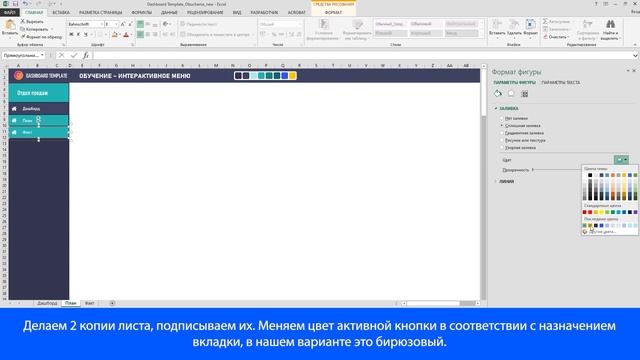Click the add new sheet plus icon
This screenshot has height=360, width=640.
point(112,303)
